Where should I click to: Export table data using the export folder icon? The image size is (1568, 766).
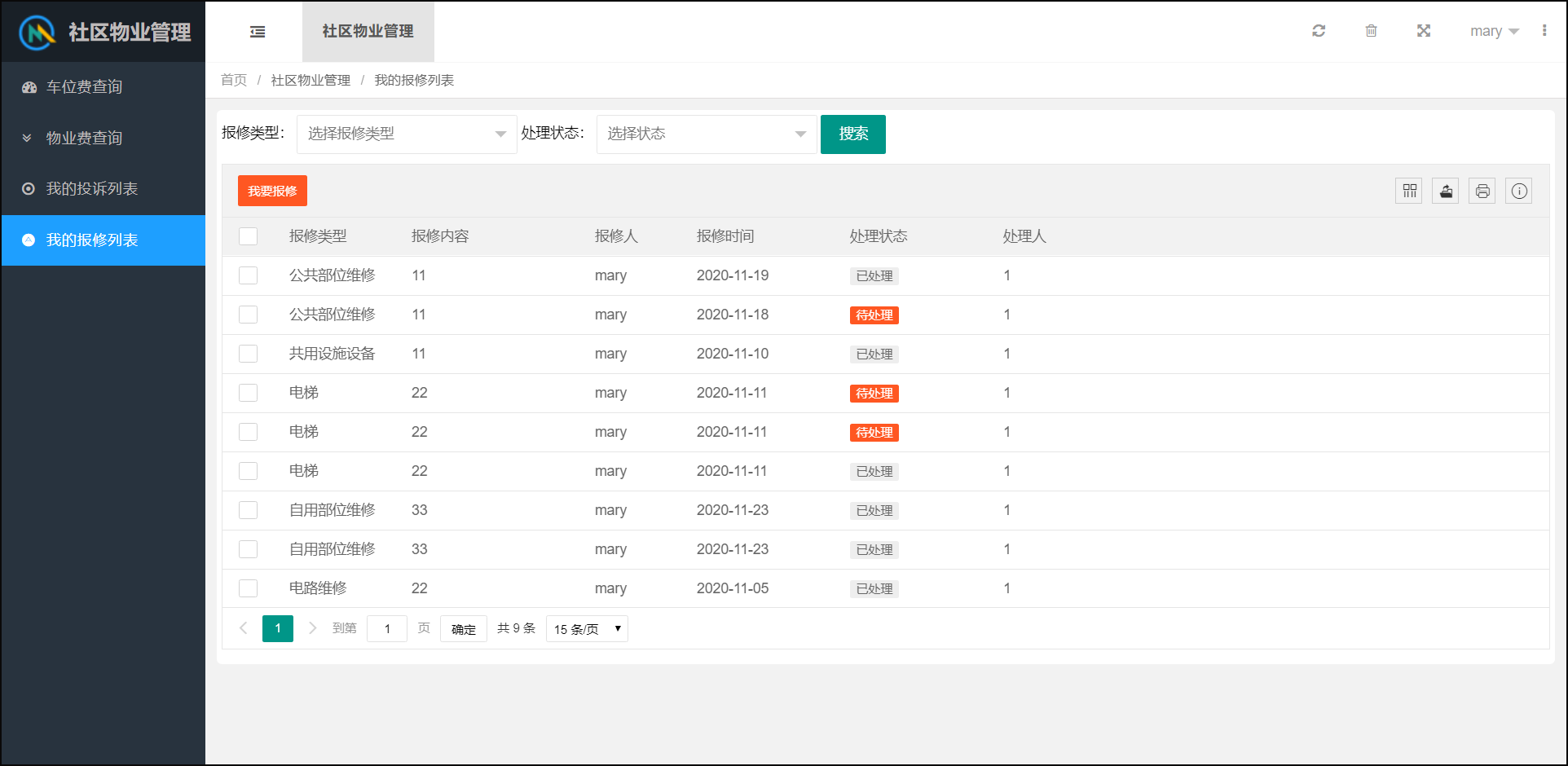1445,191
